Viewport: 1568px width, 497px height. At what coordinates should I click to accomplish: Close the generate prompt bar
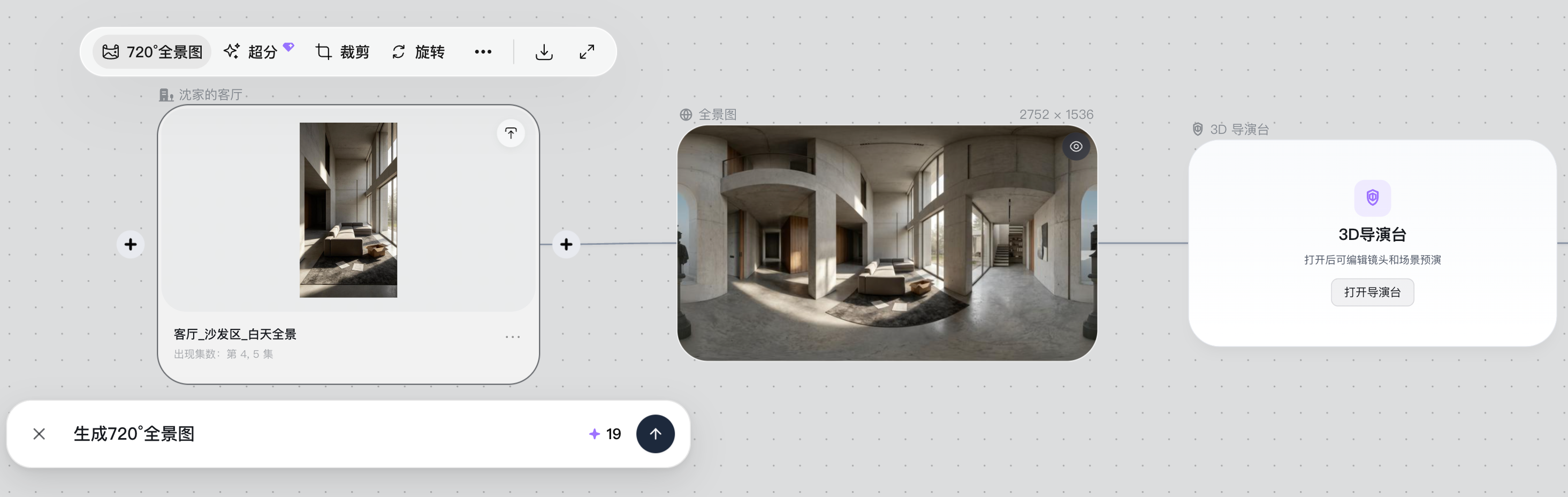[39, 434]
